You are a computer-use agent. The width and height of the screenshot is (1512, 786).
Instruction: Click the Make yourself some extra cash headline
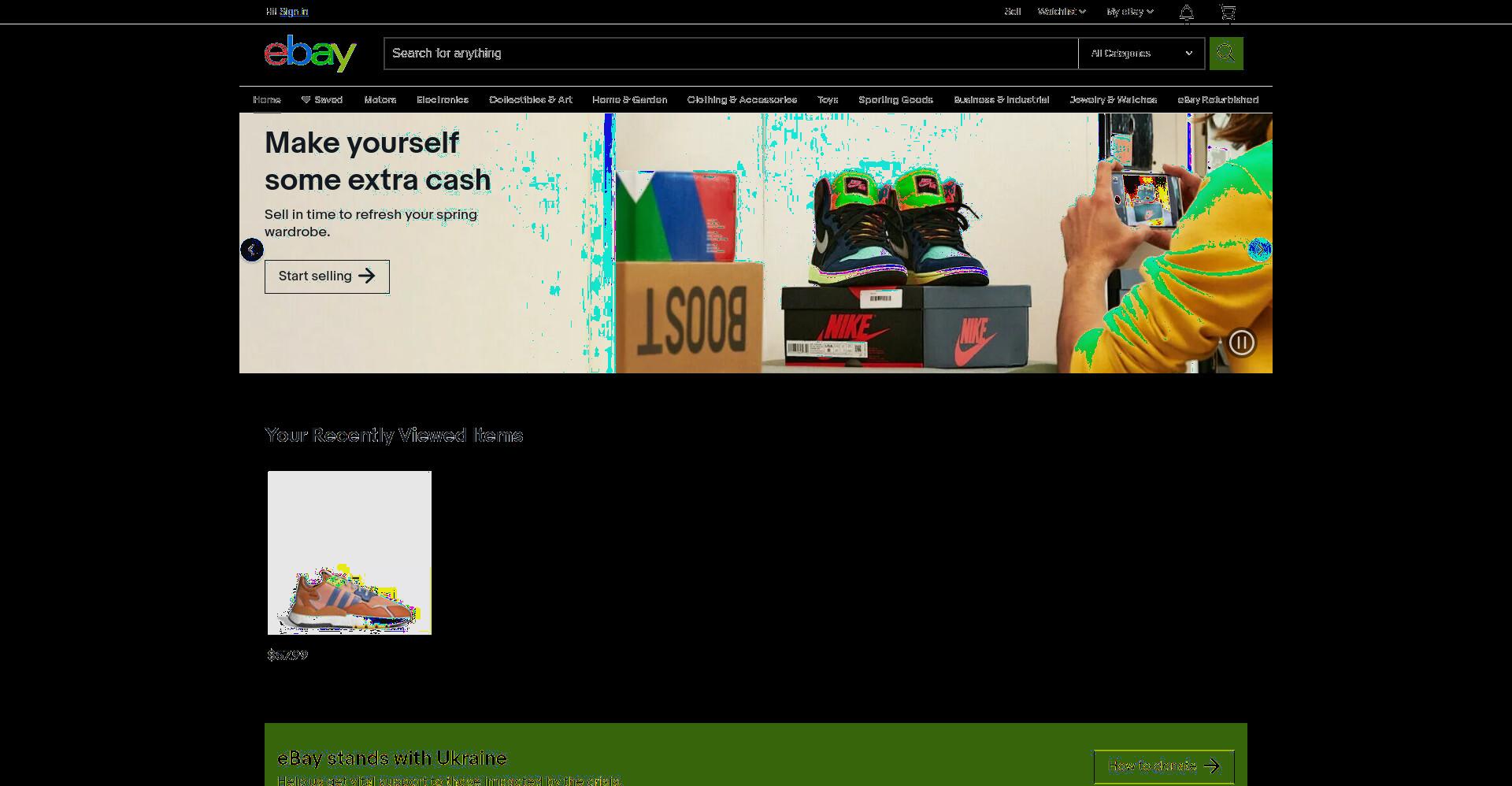pyautogui.click(x=378, y=161)
